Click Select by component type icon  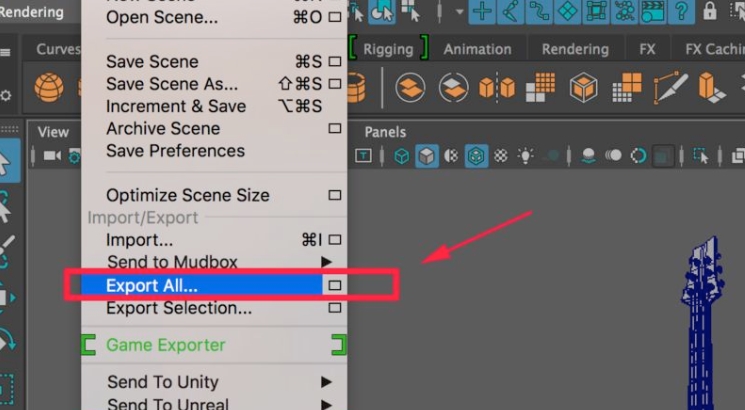pos(411,11)
